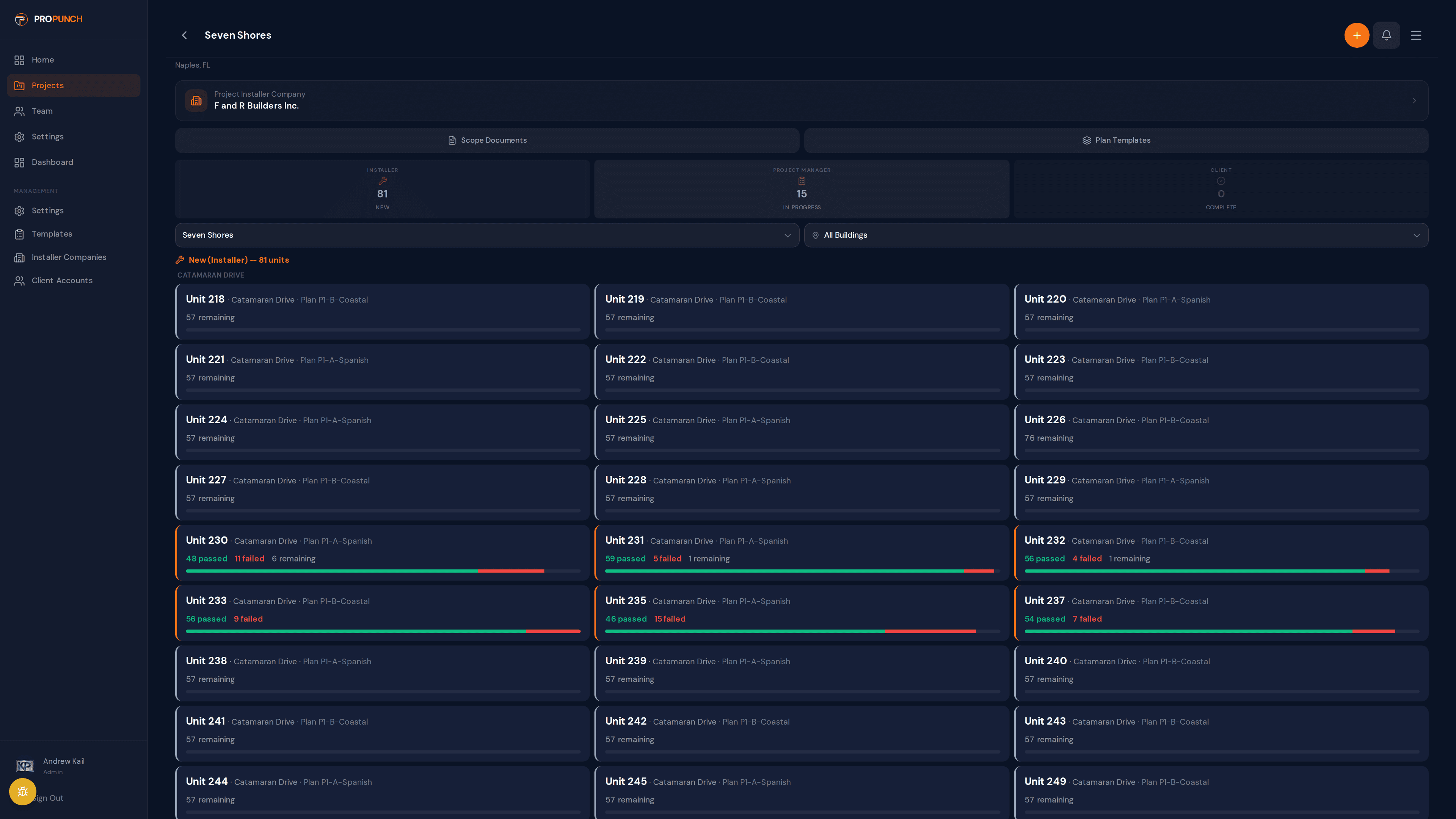Go back using the left arrow
The width and height of the screenshot is (1456, 819).
(x=184, y=35)
